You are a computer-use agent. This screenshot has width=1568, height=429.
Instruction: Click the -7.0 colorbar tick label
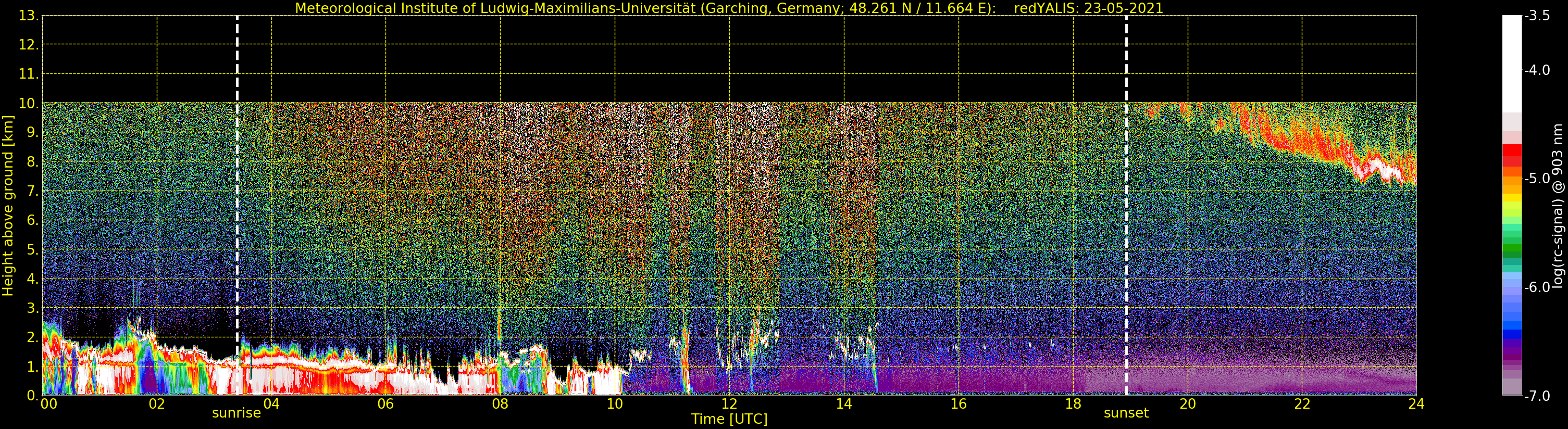(1537, 396)
